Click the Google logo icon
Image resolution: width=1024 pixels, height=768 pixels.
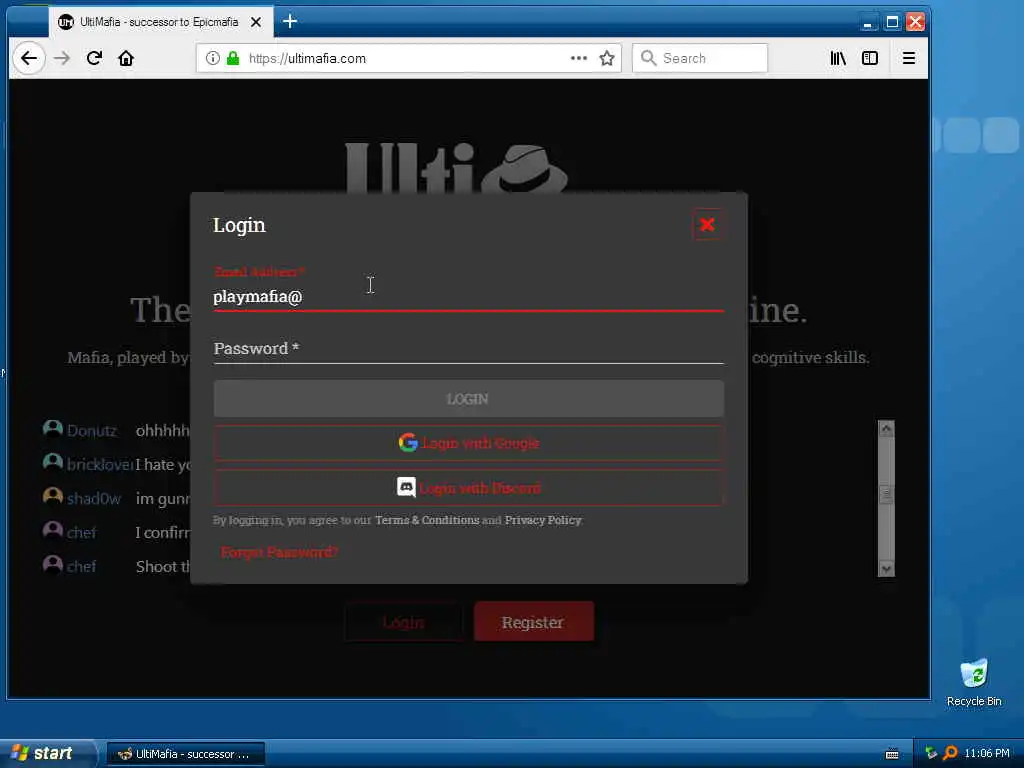tap(408, 443)
